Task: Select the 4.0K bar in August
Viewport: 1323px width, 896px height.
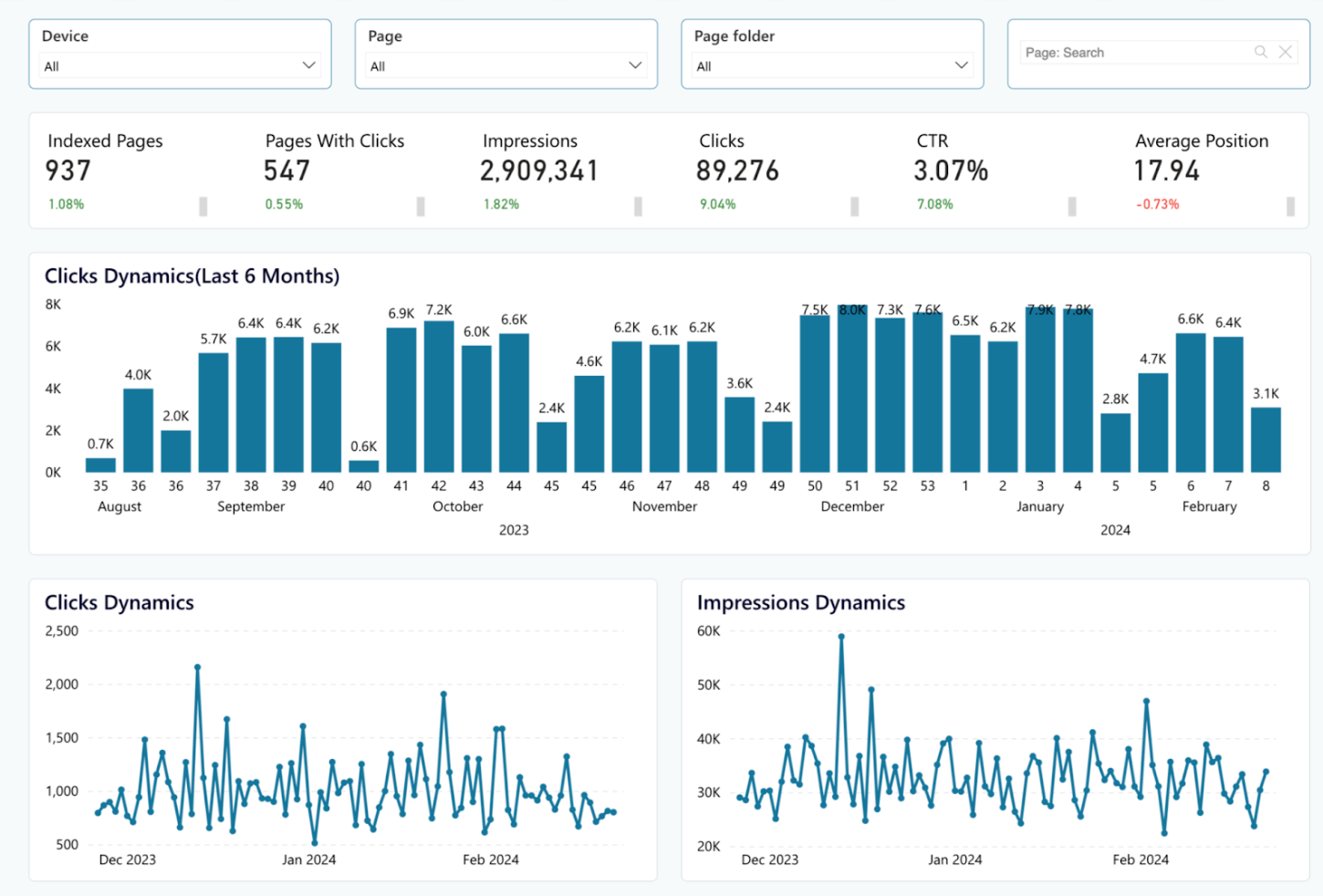Action: 138,430
